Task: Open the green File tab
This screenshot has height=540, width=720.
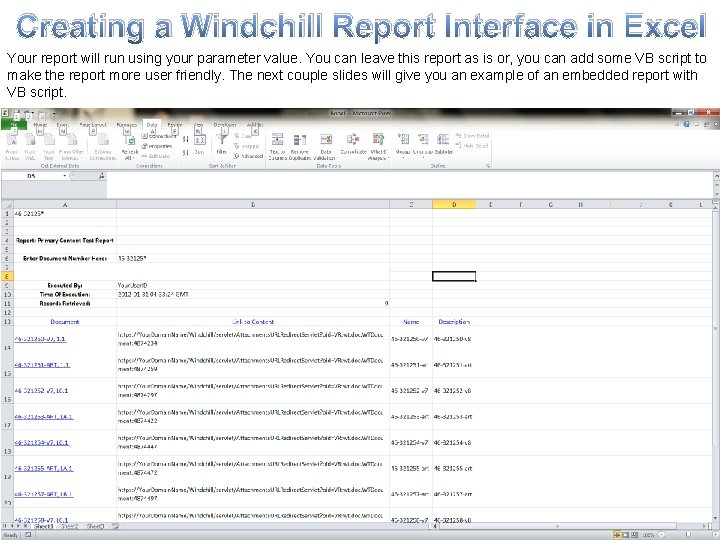Action: [14, 125]
